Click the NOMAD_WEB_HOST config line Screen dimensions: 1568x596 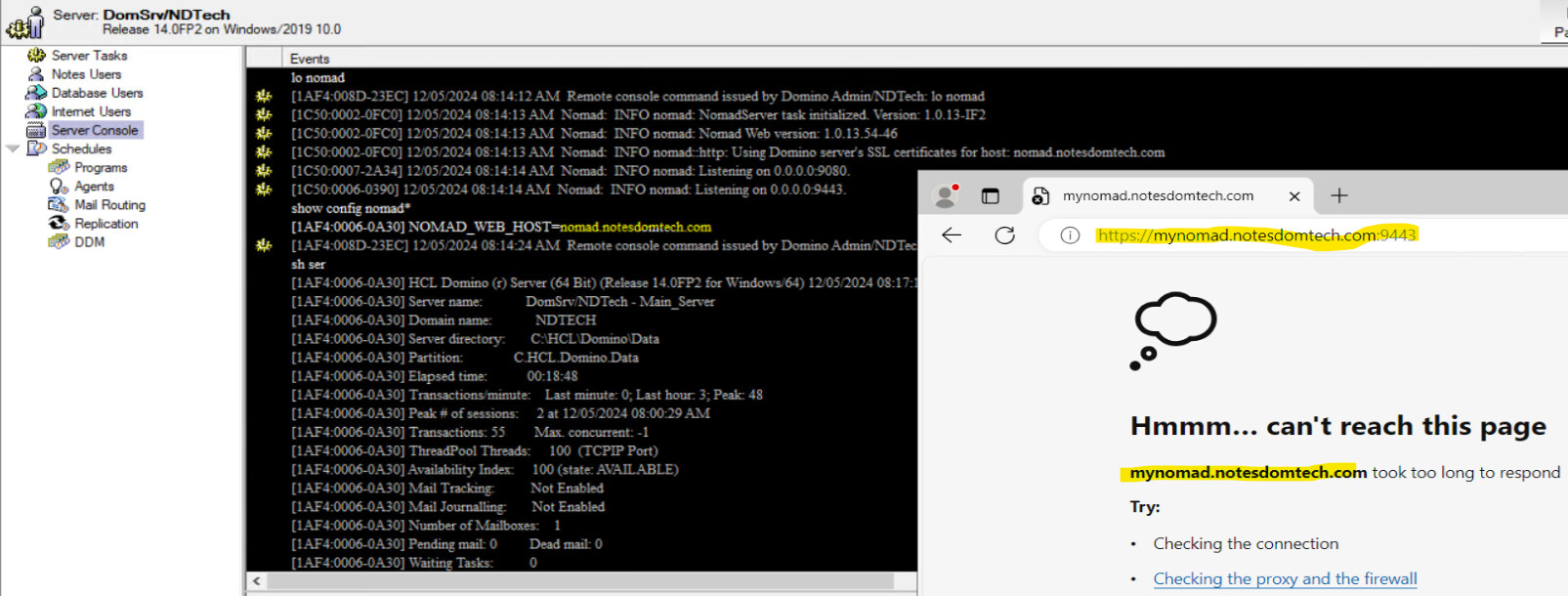[501, 227]
